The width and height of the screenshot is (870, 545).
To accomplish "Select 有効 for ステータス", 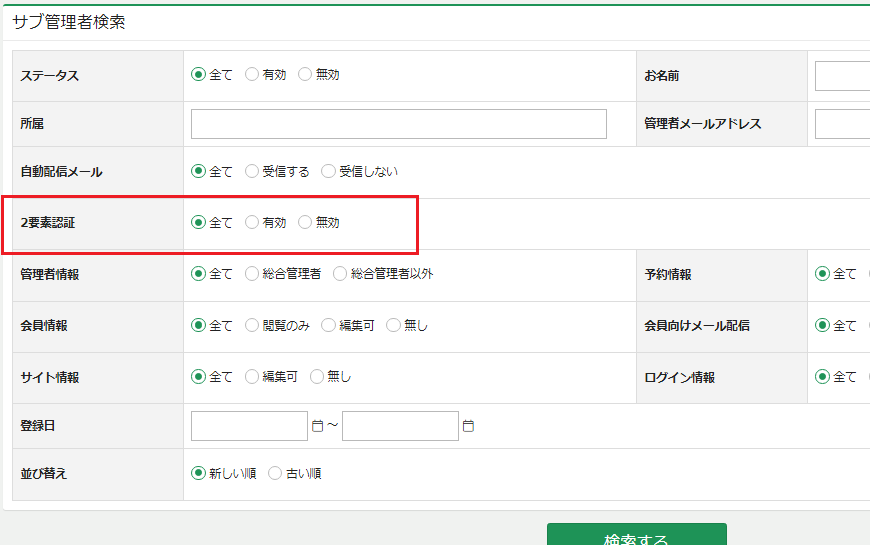I will coord(252,74).
